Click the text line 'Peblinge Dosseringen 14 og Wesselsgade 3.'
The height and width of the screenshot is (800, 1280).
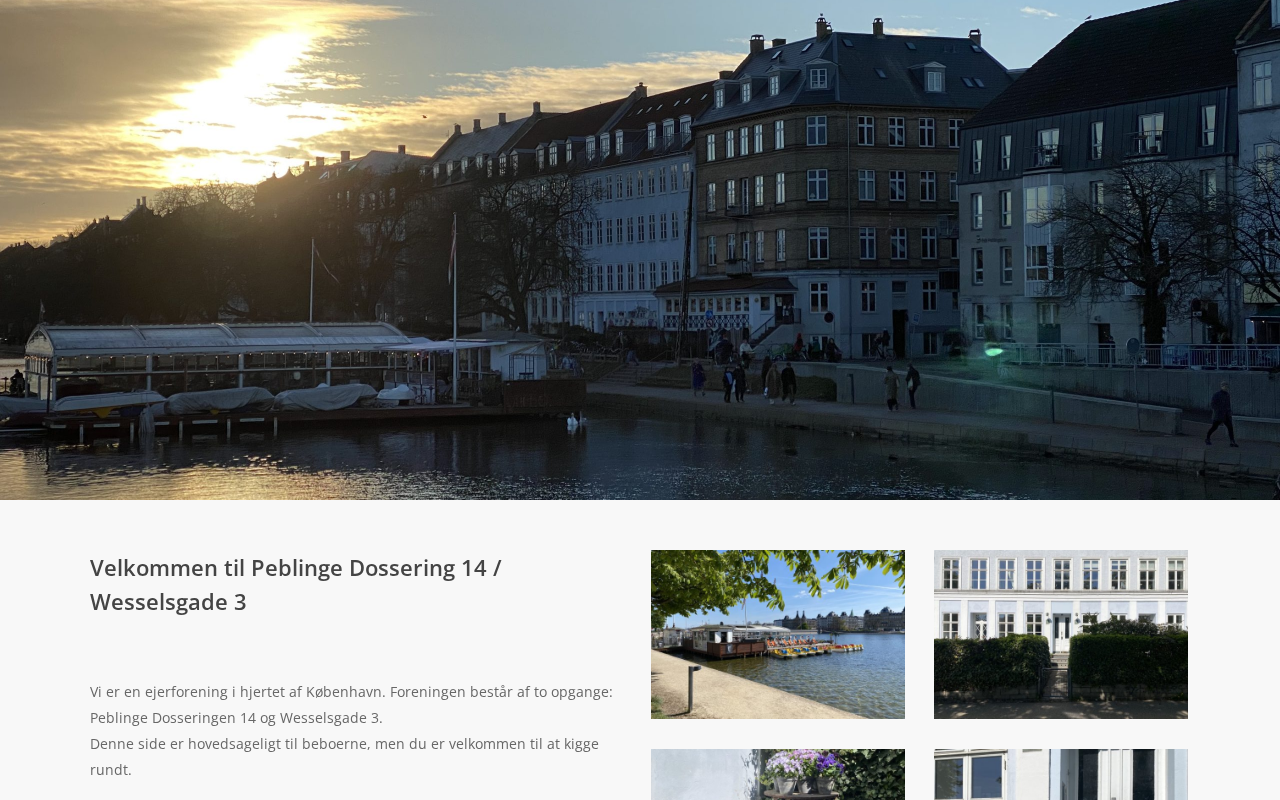click(236, 718)
